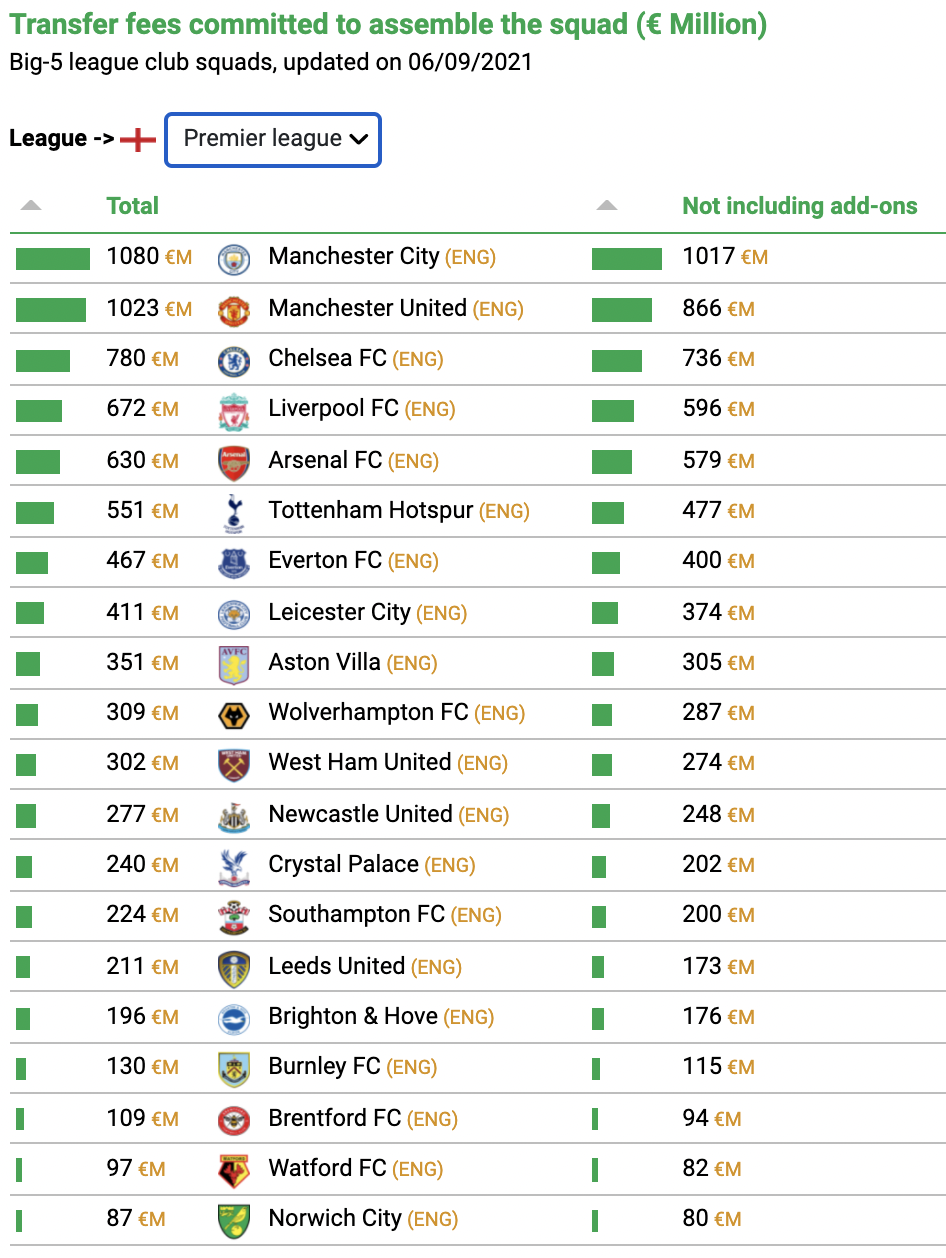Click the England flag icon beside League

[138, 140]
